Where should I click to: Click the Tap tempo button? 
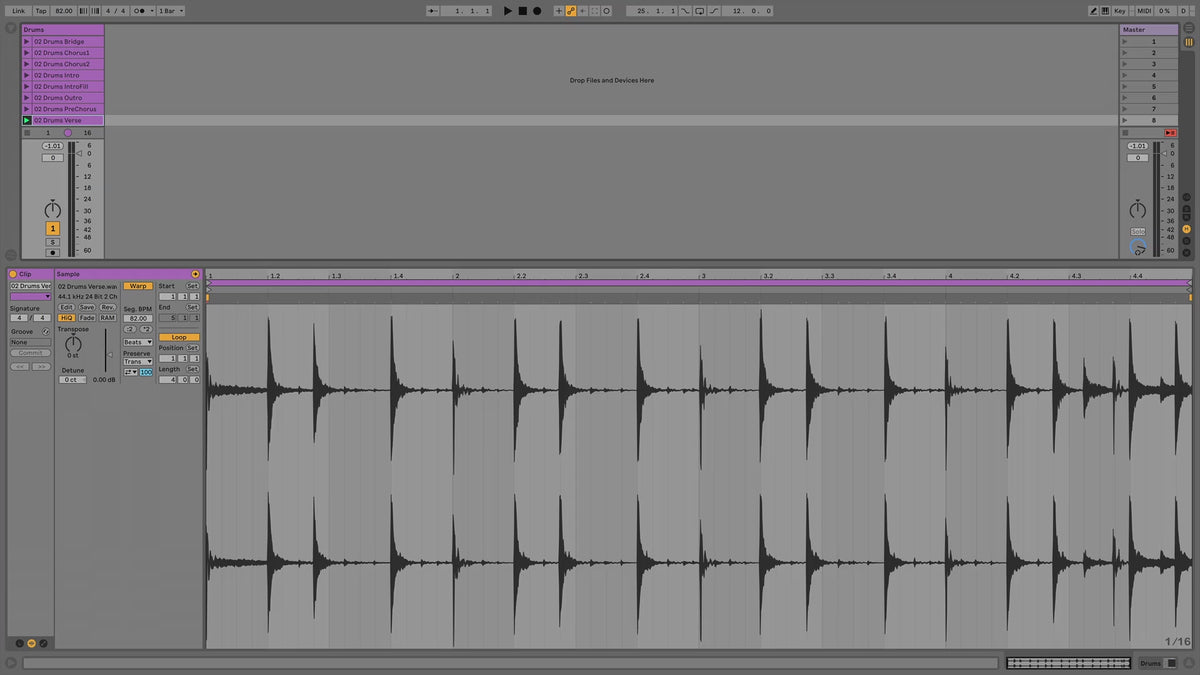pos(41,11)
